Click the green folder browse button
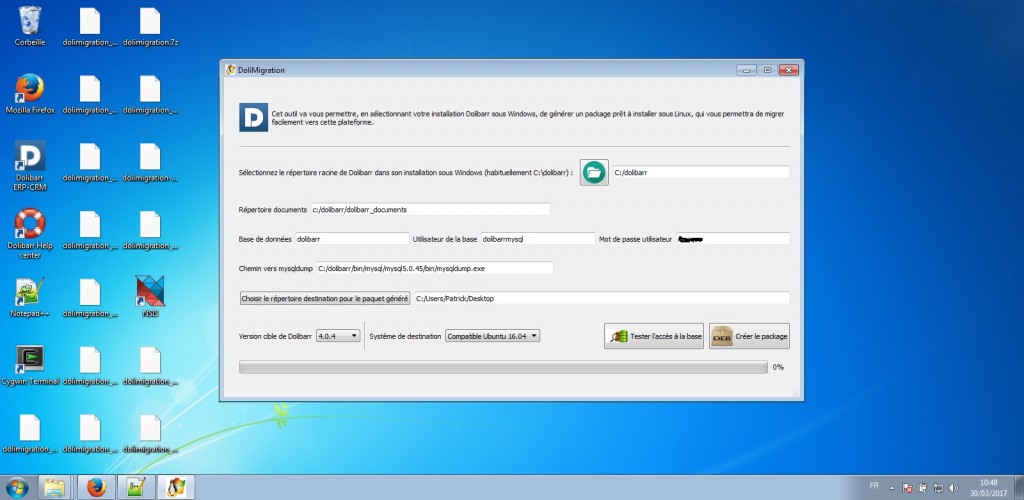The image size is (1024, 500). [x=594, y=172]
